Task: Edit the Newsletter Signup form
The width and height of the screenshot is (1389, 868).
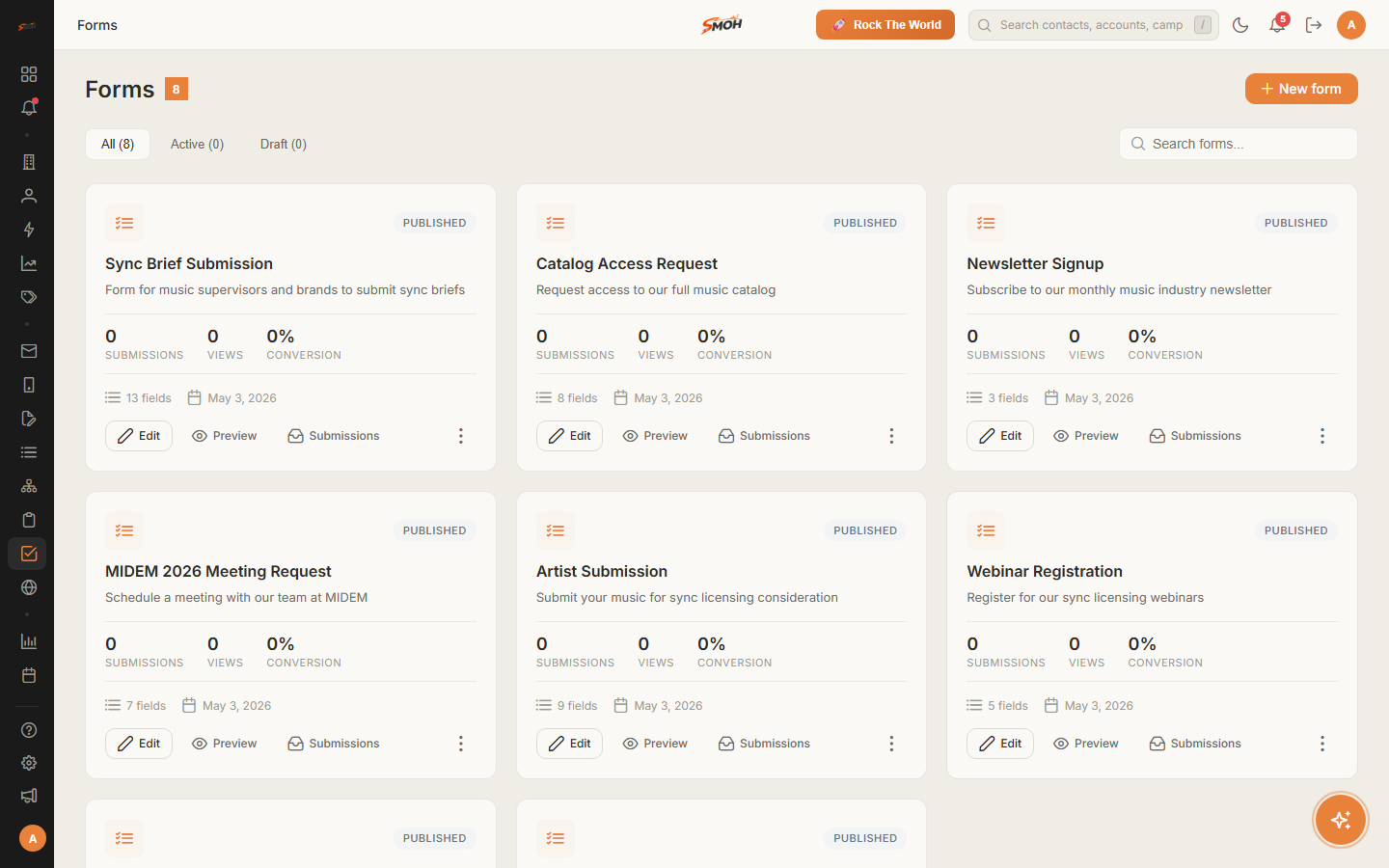Action: tap(1000, 436)
